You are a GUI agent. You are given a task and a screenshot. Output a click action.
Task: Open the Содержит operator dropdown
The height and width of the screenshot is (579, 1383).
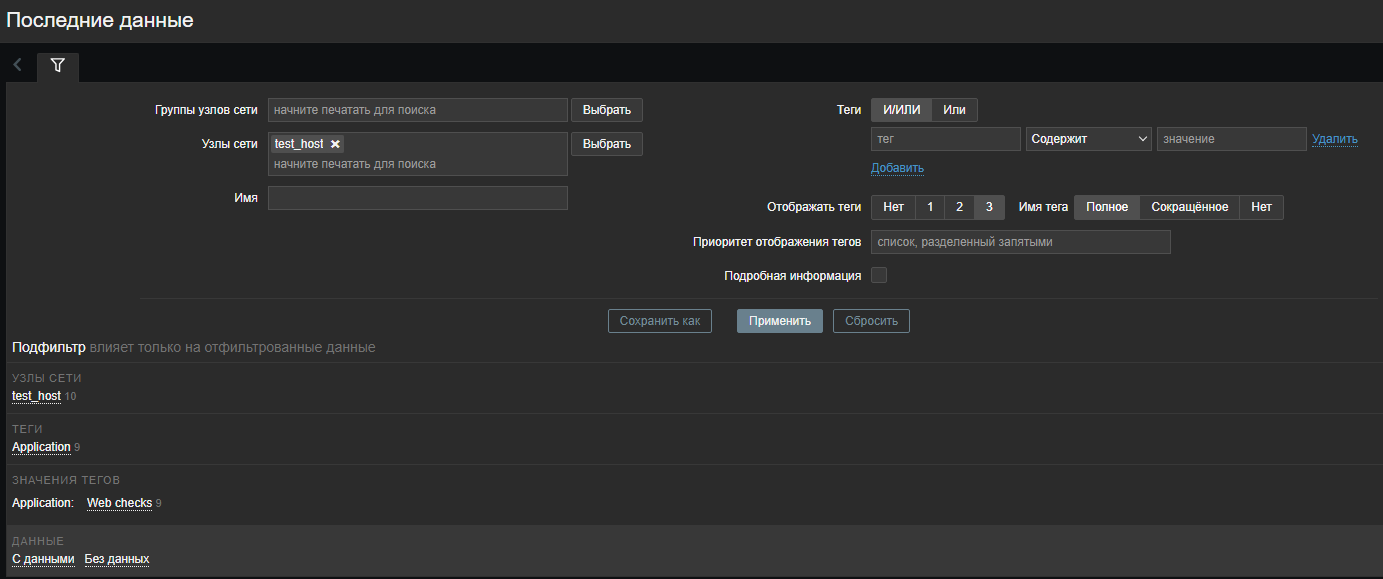pyautogui.click(x=1088, y=139)
